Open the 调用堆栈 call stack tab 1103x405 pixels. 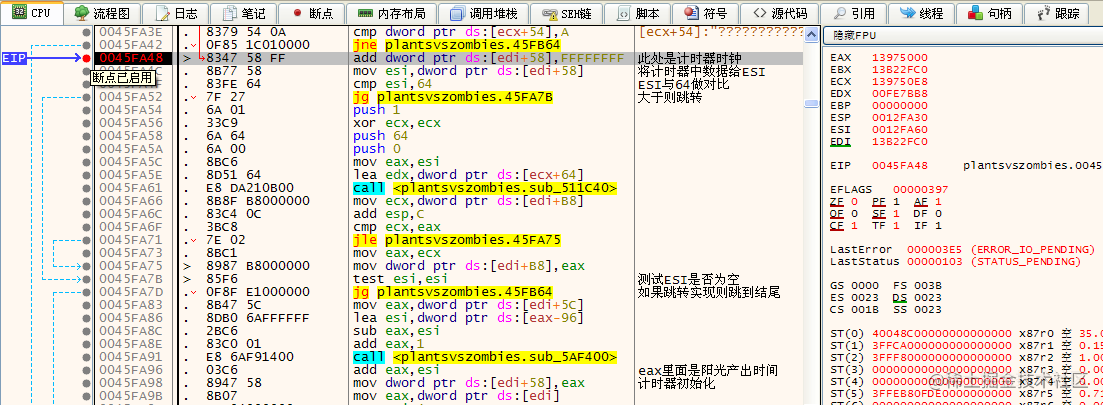[483, 13]
